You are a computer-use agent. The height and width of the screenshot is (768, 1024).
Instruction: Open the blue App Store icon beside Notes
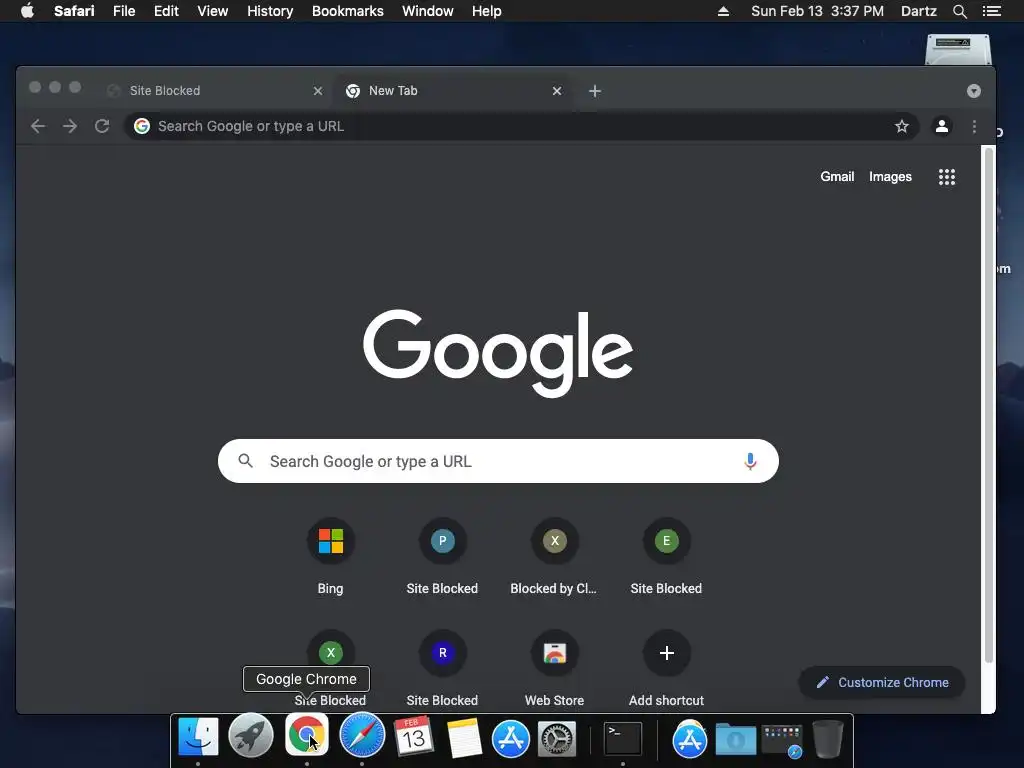(511, 739)
